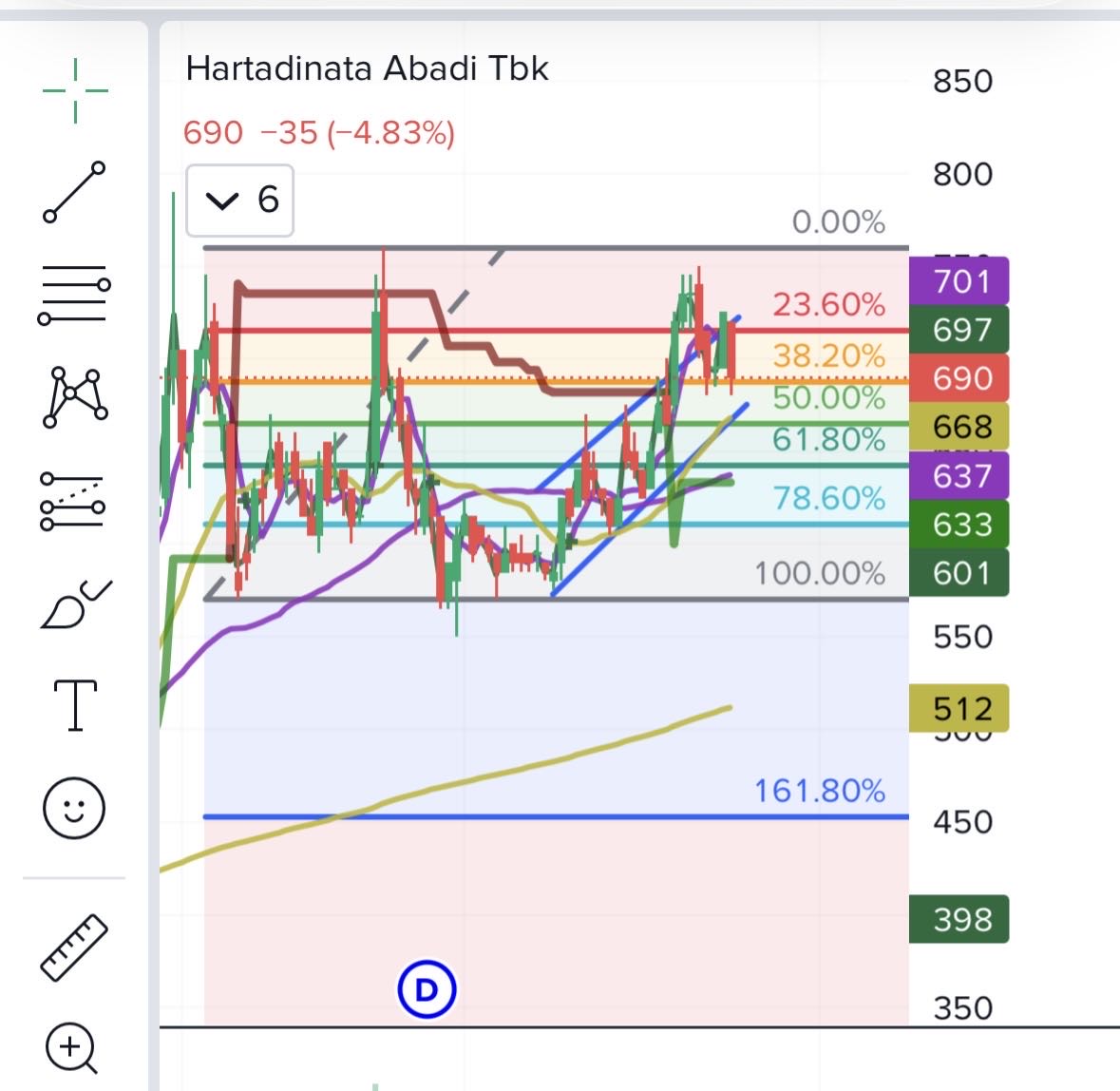Image resolution: width=1120 pixels, height=1091 pixels.
Task: Click the yellow 668 price tag
Action: pos(959,427)
